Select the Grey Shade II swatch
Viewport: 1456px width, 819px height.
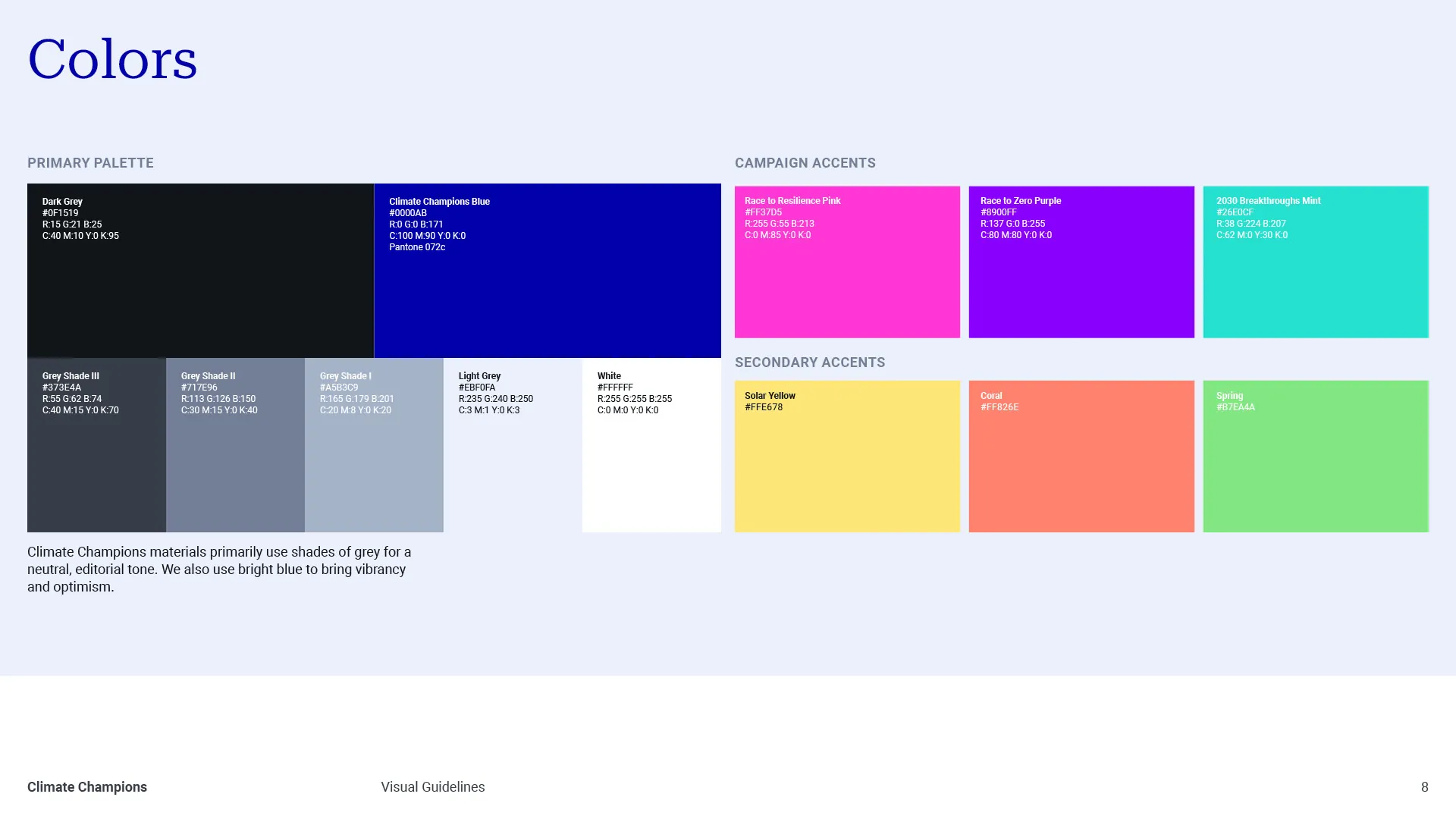tap(235, 444)
